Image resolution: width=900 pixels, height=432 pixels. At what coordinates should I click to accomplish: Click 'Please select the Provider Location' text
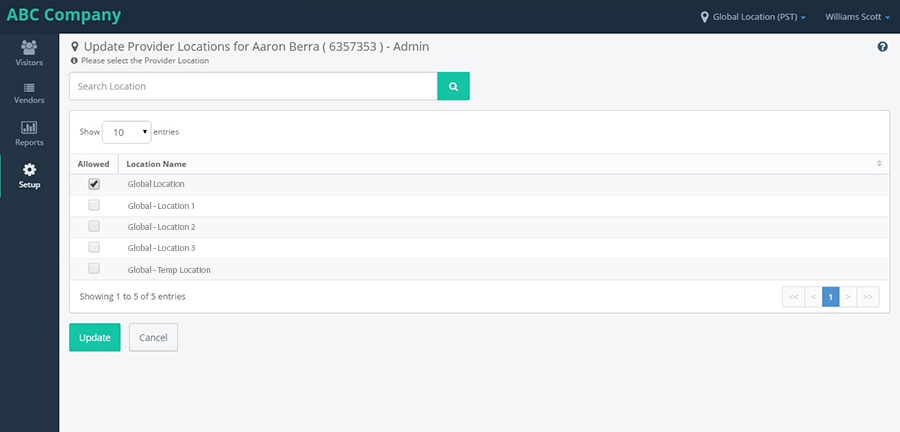[145, 60]
